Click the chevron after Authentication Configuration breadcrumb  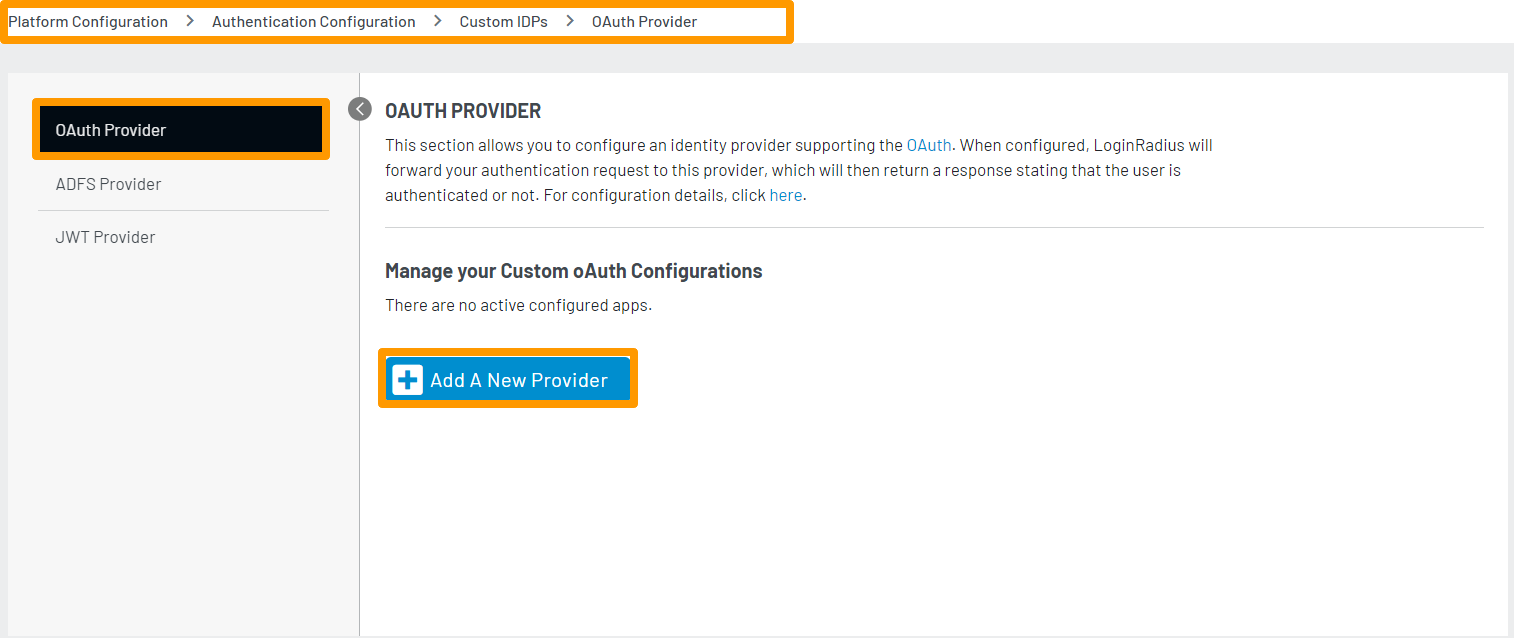(x=438, y=21)
